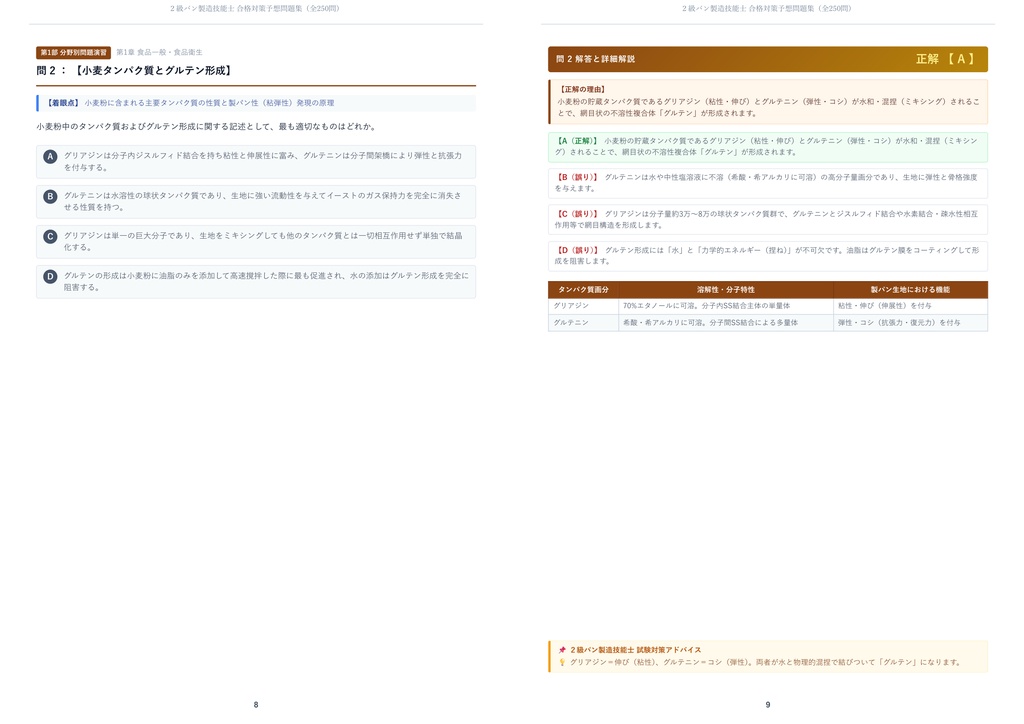This screenshot has height=724, width=1024.
Task: Click the 第1章 食品一般・食品衛生 chapter label
Action: (x=159, y=52)
